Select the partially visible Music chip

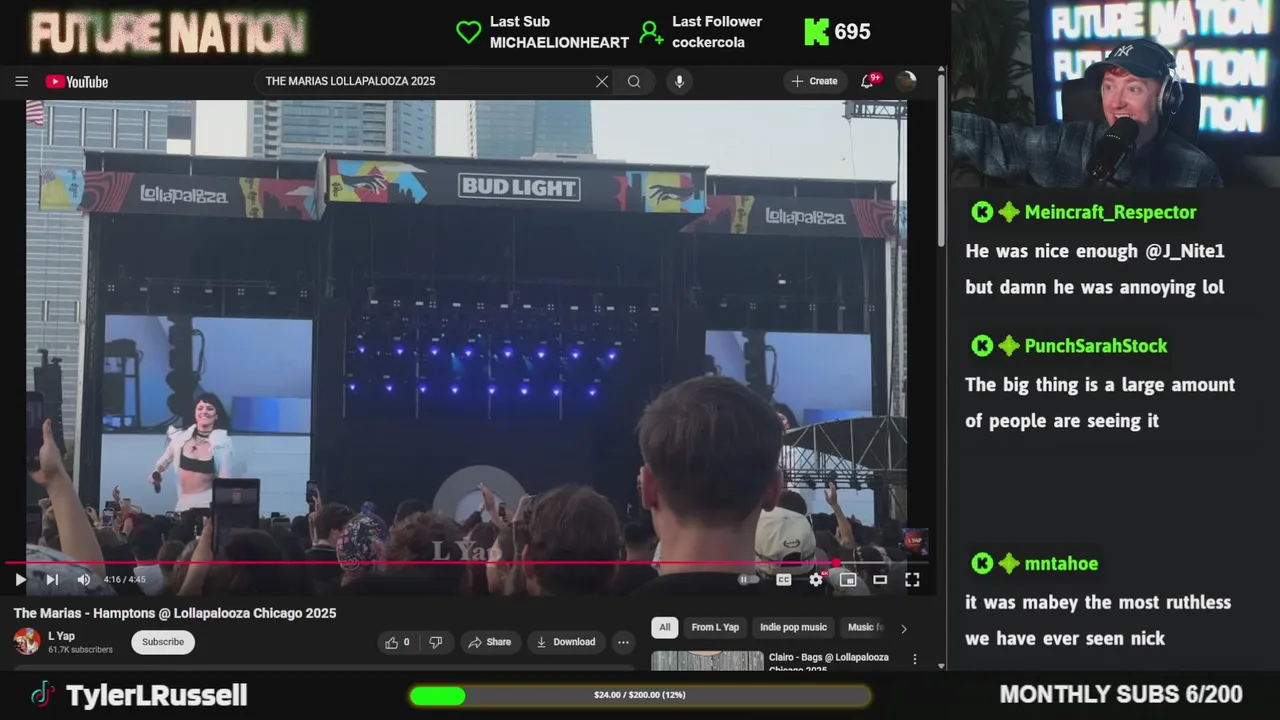tap(865, 627)
